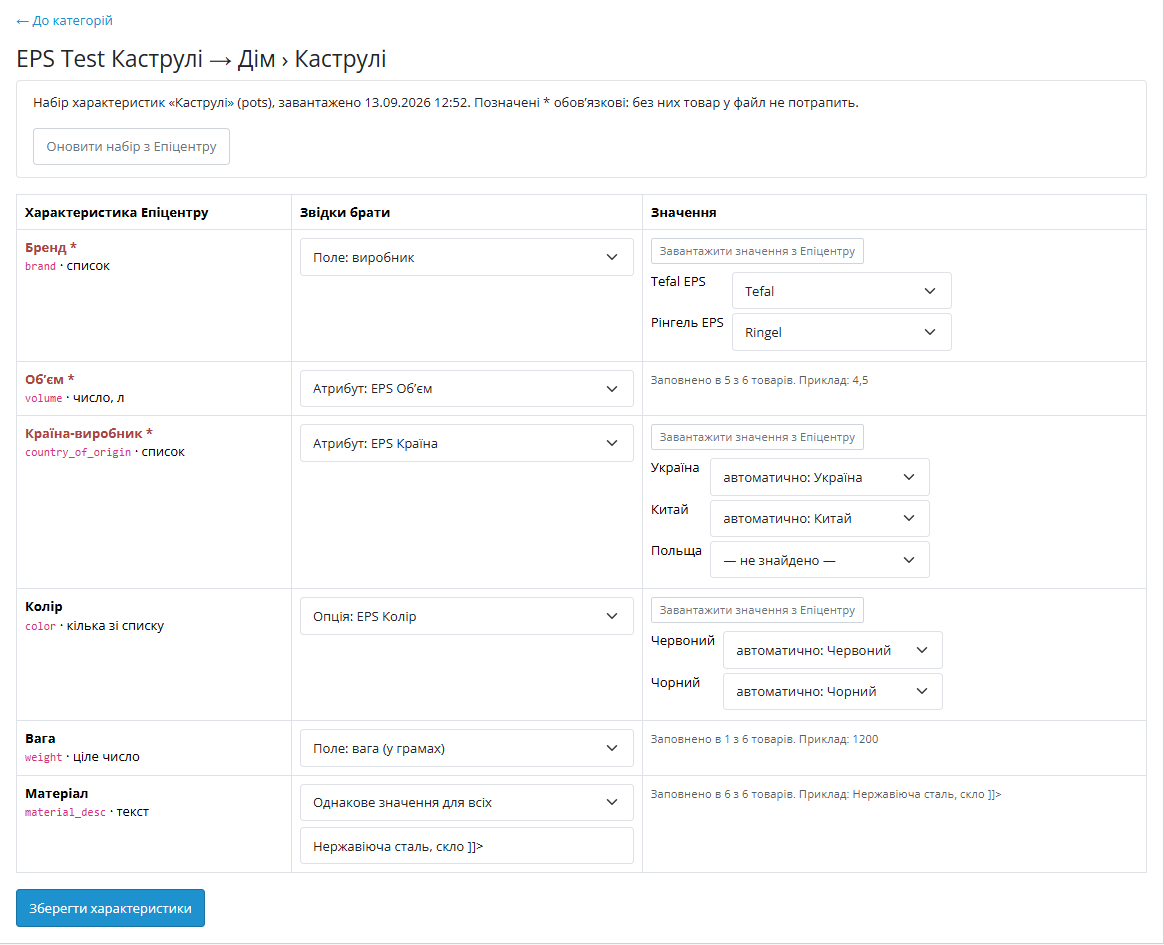Click «Заповнено в 5 з 6 товарів» hint

pyautogui.click(x=759, y=380)
